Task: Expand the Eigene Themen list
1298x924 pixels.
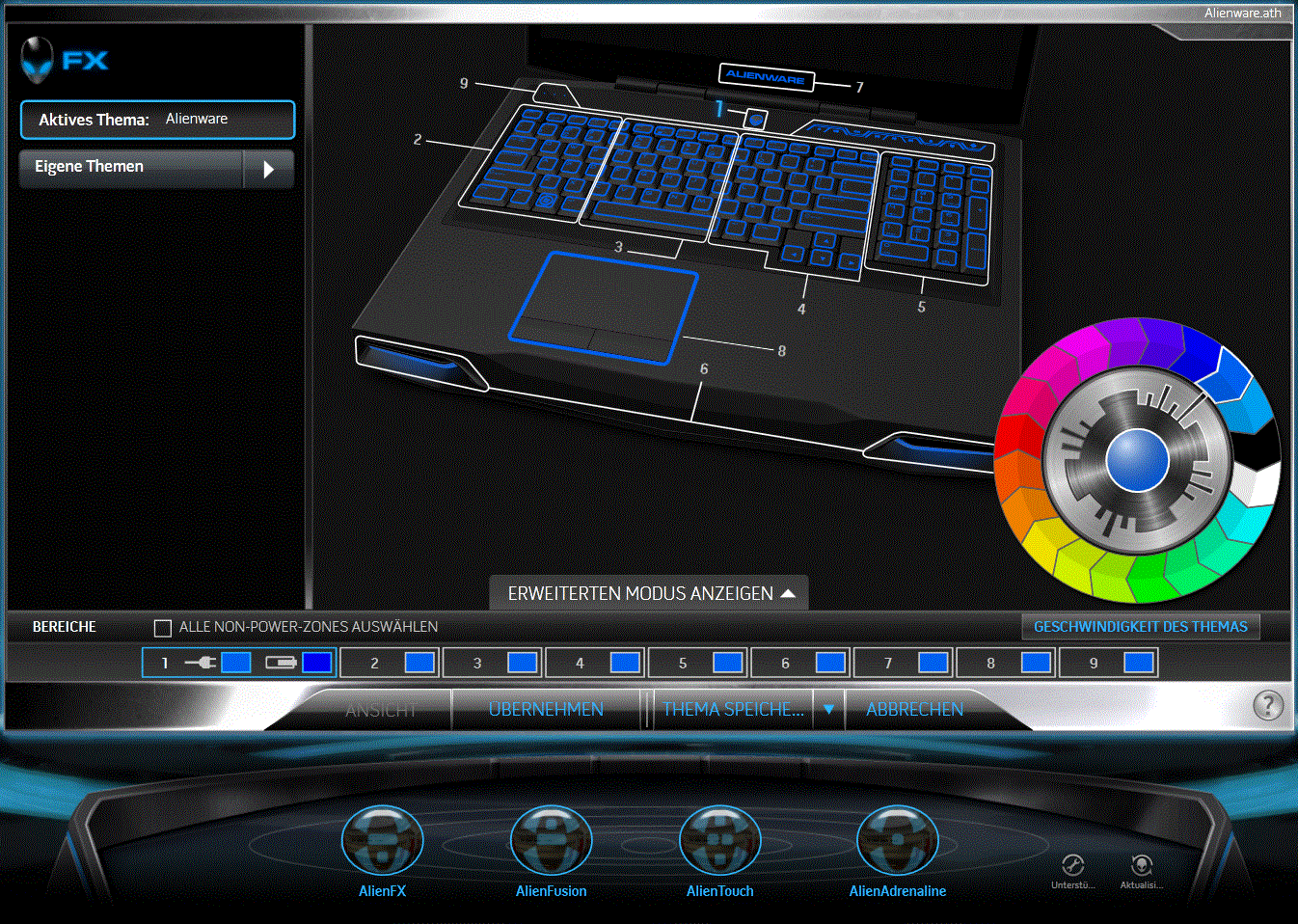Action: click(x=268, y=169)
